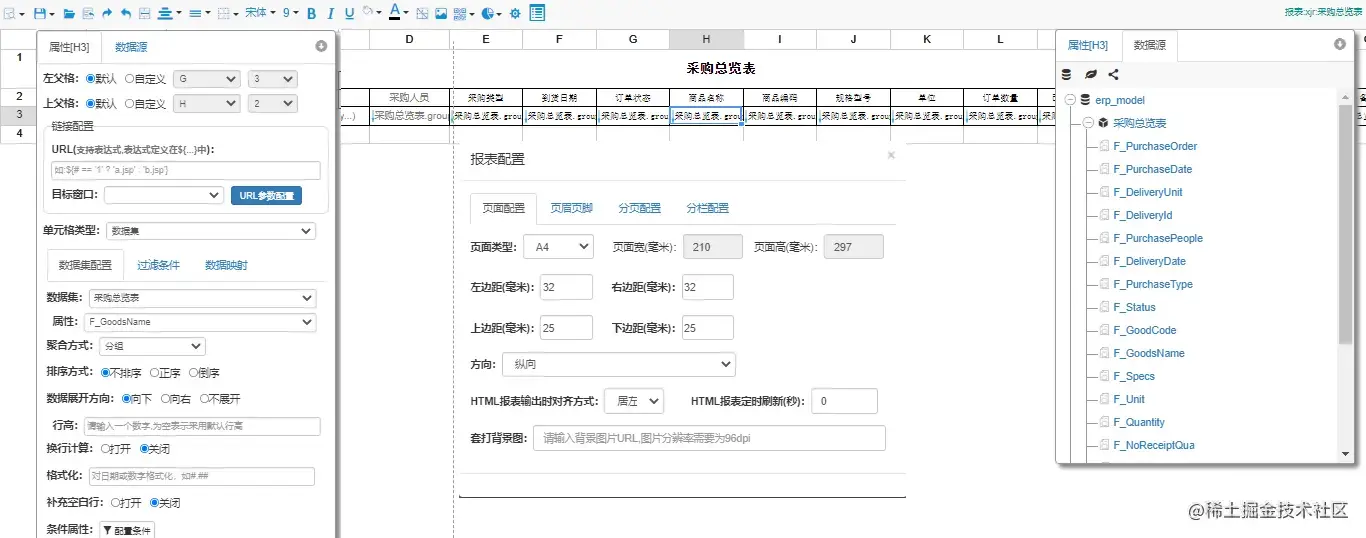Turn on 补充空白行 with 打开 radio
Viewport: 1366px width, 538px height.
(114, 502)
